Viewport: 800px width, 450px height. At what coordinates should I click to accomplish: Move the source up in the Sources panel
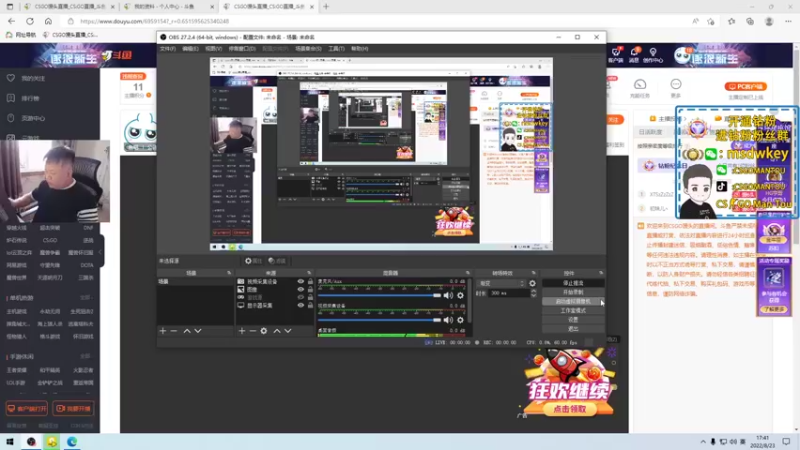pos(277,331)
